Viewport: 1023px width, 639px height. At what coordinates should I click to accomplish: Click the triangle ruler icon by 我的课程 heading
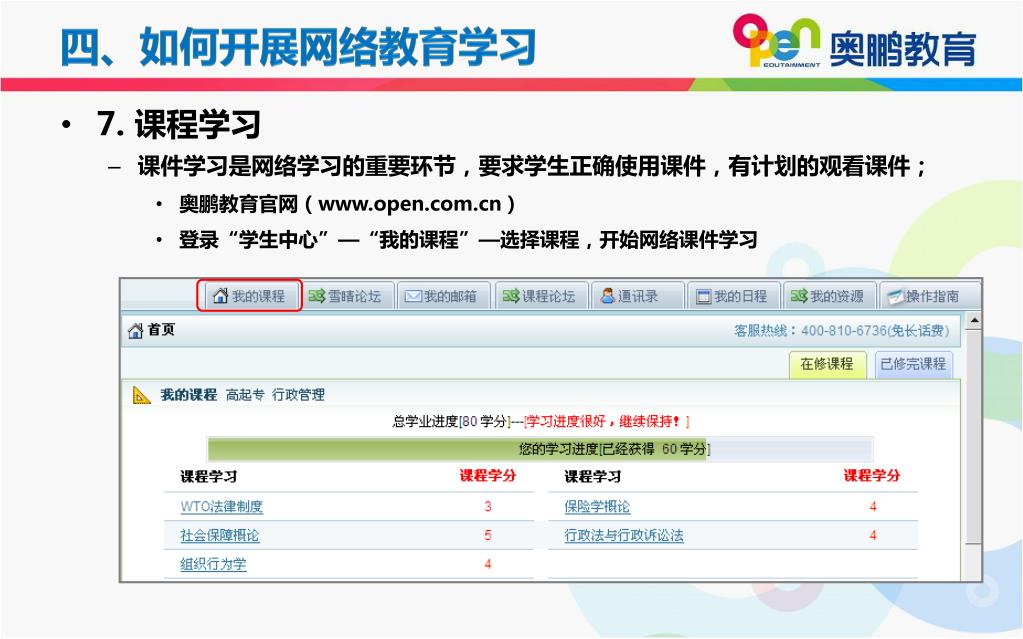pyautogui.click(x=142, y=395)
